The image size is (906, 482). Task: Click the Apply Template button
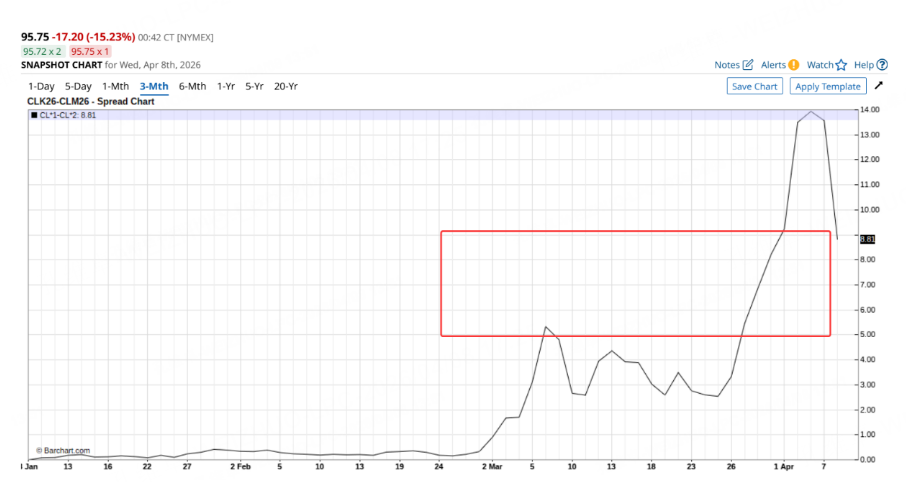[x=828, y=86]
